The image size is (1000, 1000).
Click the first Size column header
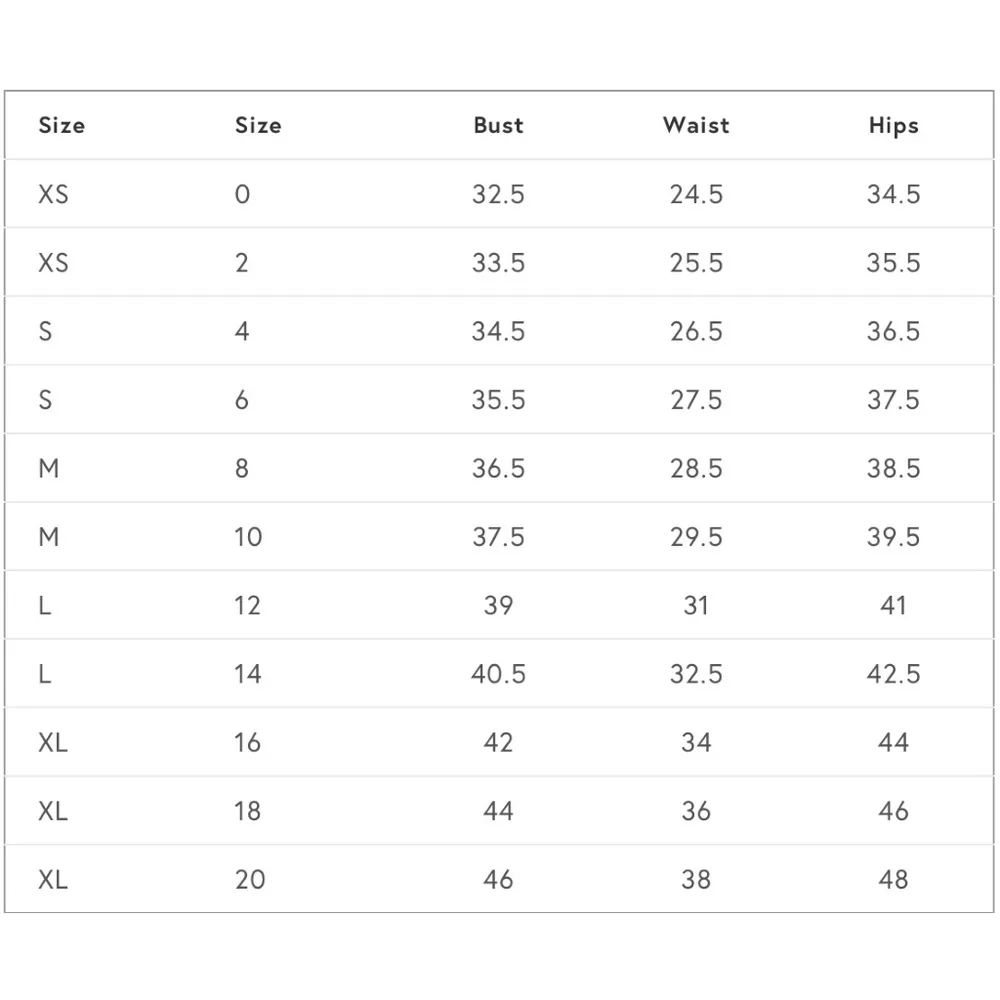pos(62,126)
